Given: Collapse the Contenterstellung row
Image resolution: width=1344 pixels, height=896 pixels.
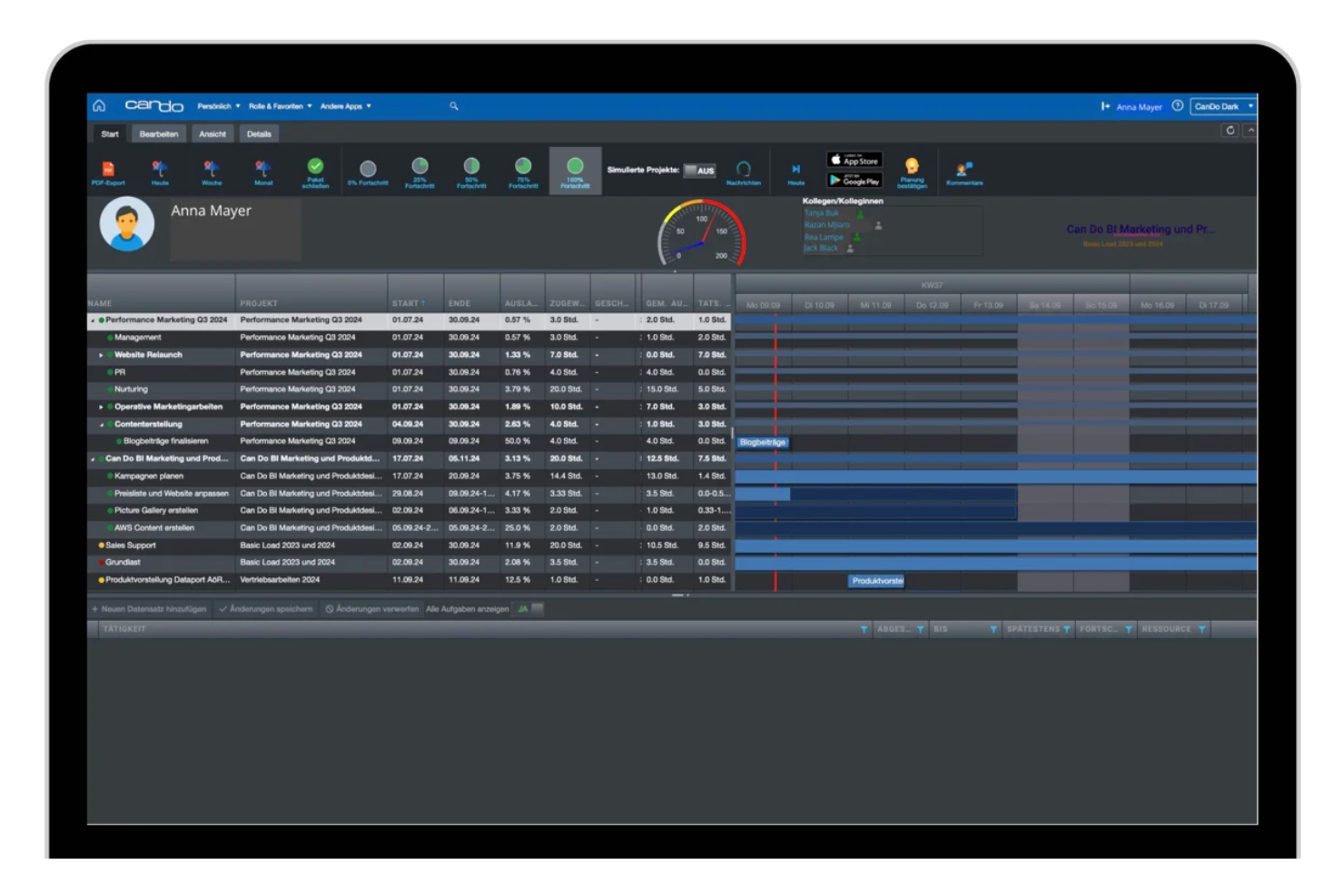Looking at the screenshot, I should point(101,424).
